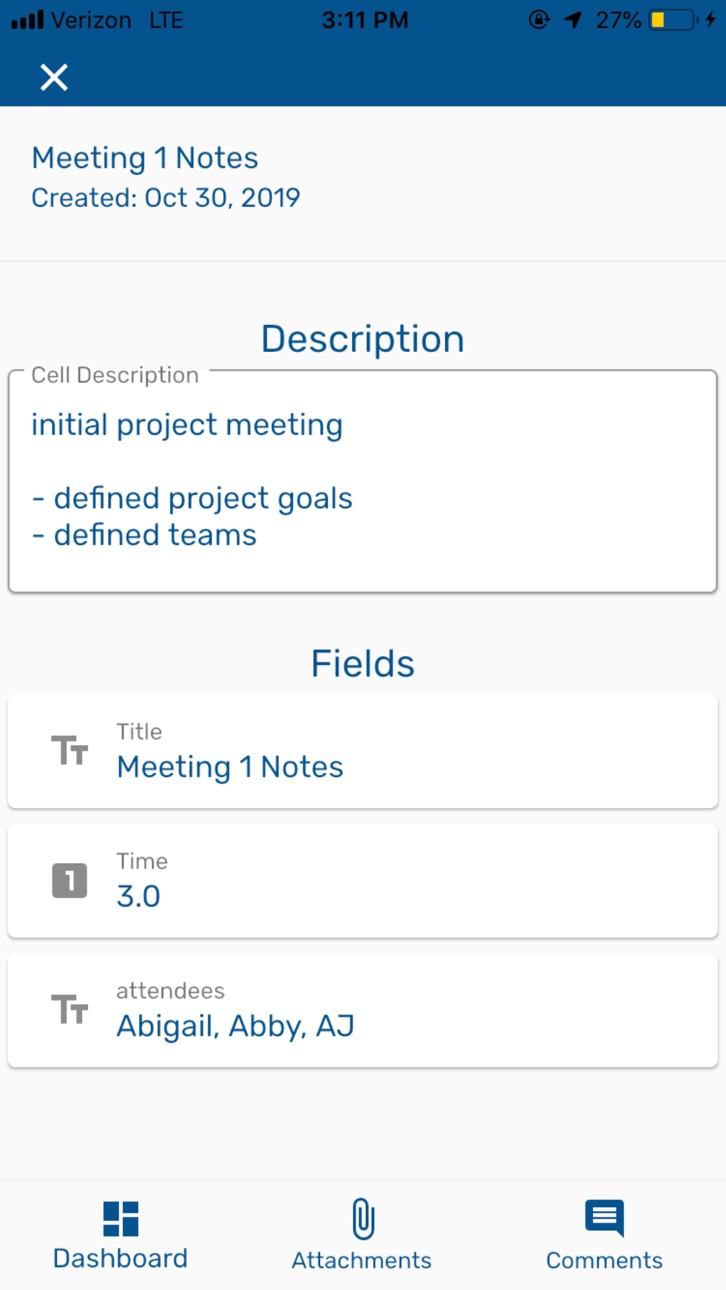The height and width of the screenshot is (1290, 726).
Task: Close the note with the X icon
Action: (x=54, y=77)
